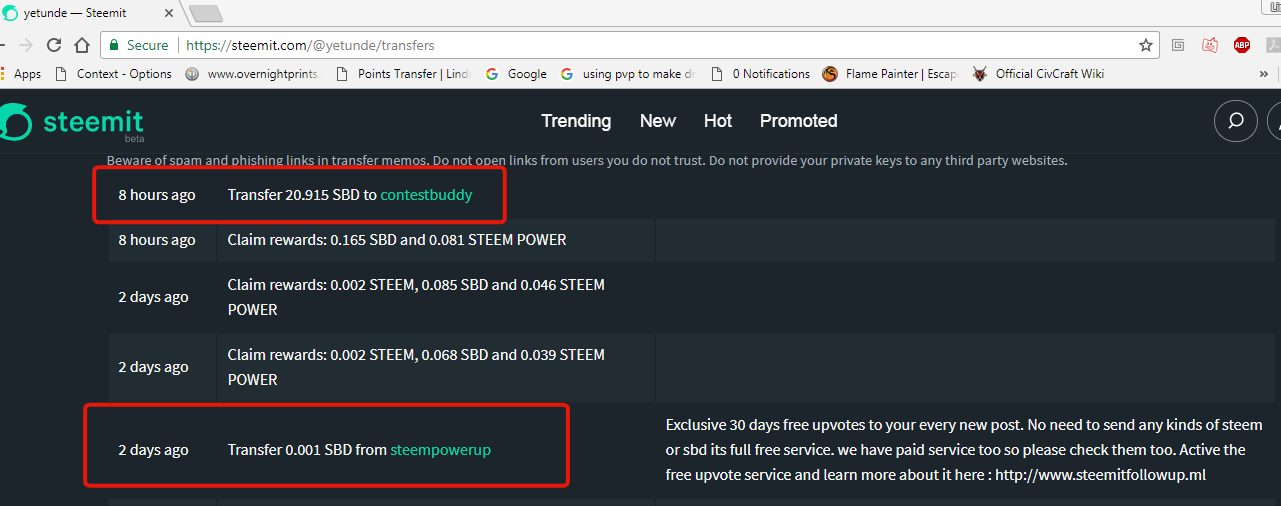Open the Adblock Plus extension

[1242, 45]
